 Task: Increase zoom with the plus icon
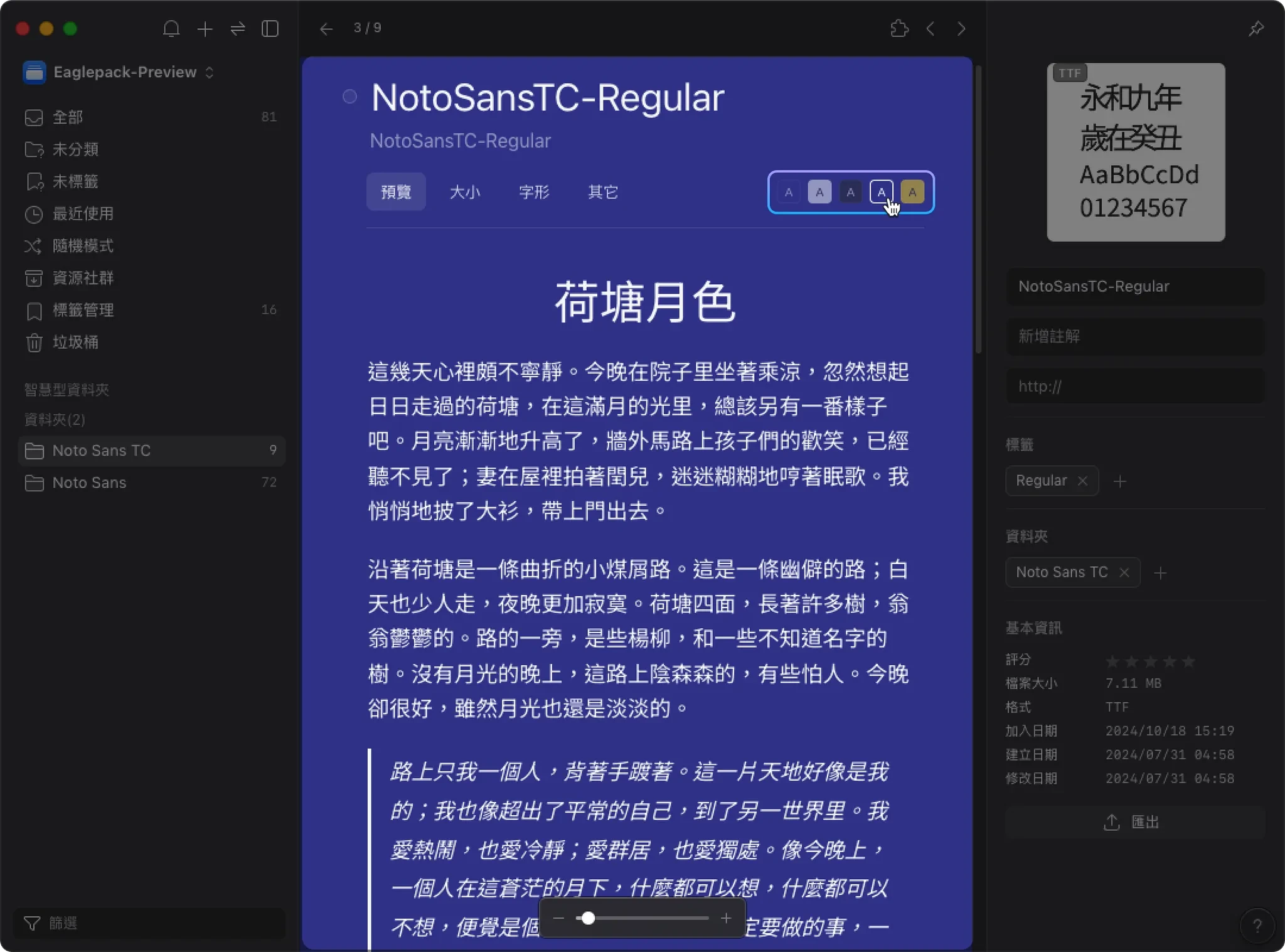coord(726,918)
